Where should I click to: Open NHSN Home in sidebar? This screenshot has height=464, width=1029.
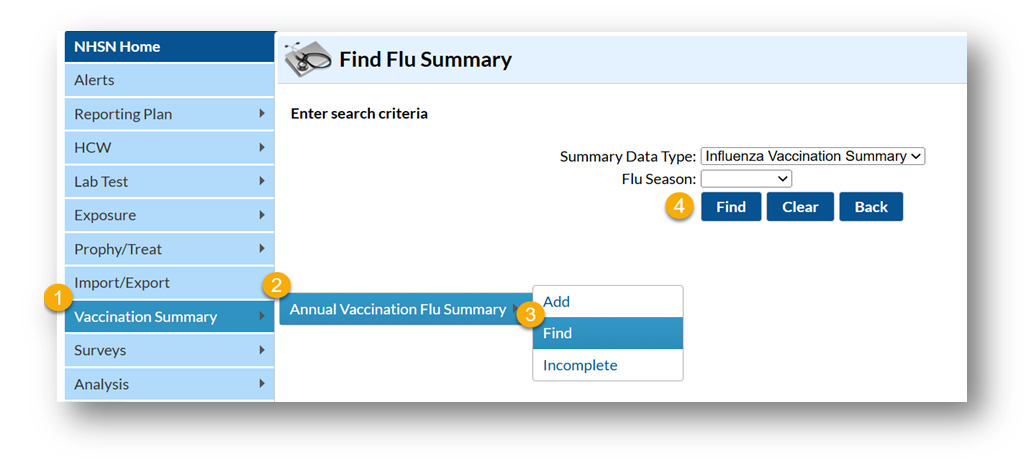click(117, 47)
